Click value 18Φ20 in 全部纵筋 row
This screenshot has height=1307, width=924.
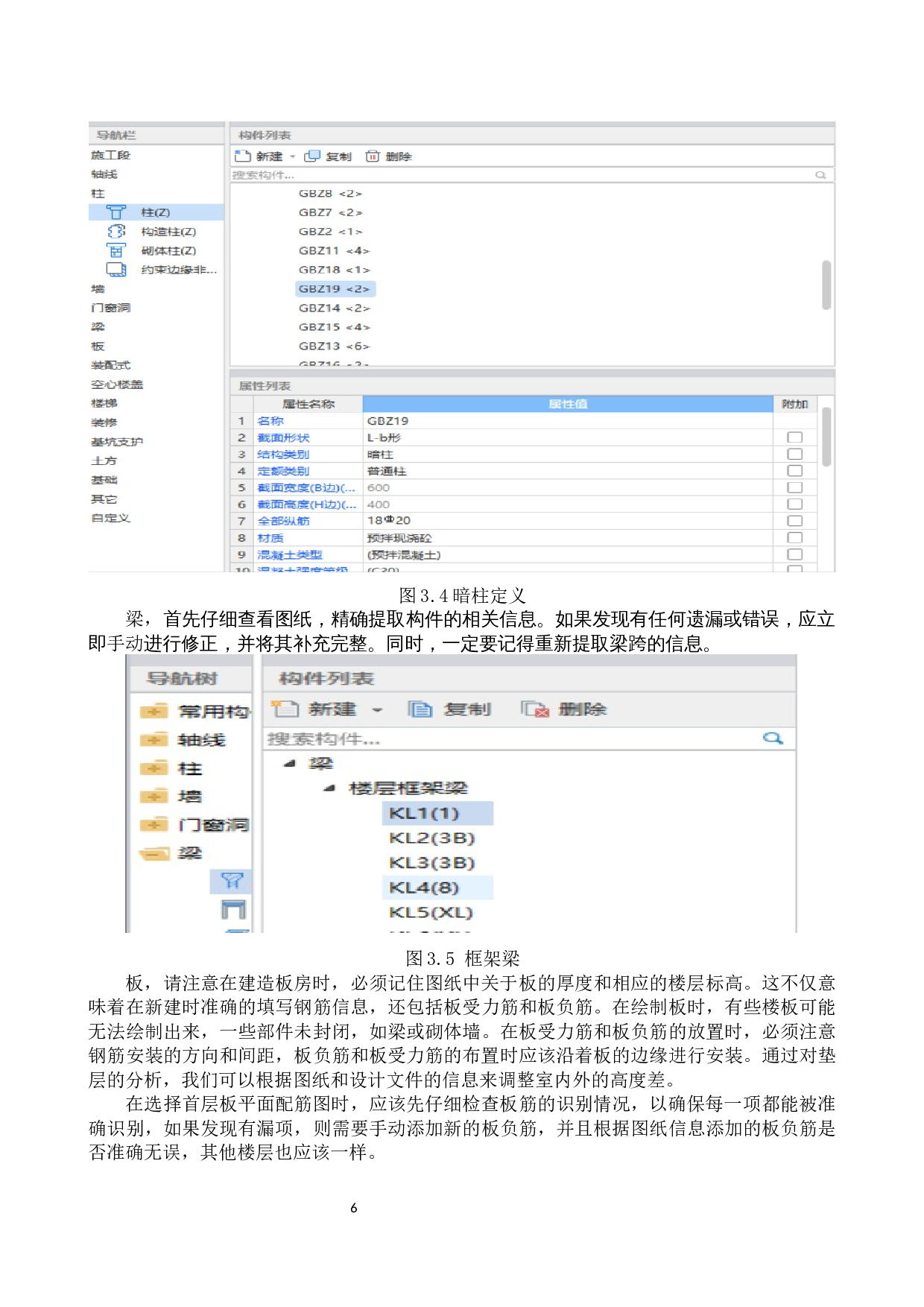pyautogui.click(x=389, y=520)
